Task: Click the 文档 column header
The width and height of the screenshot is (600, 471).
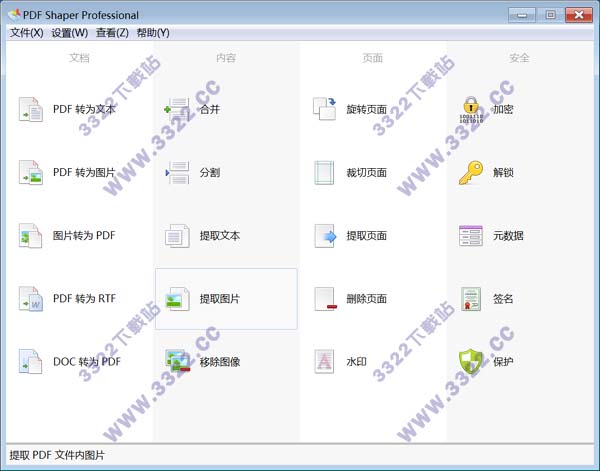Action: (80, 58)
